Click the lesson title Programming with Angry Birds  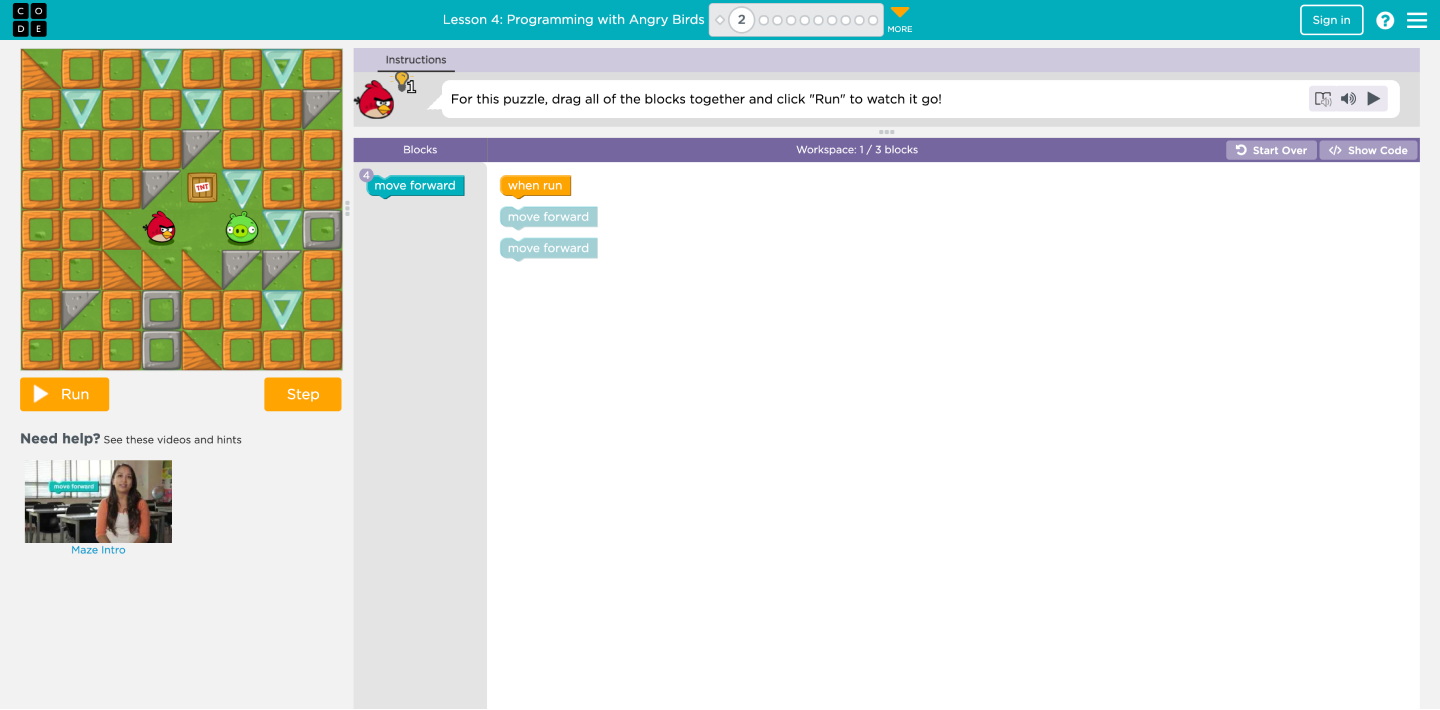(x=574, y=20)
